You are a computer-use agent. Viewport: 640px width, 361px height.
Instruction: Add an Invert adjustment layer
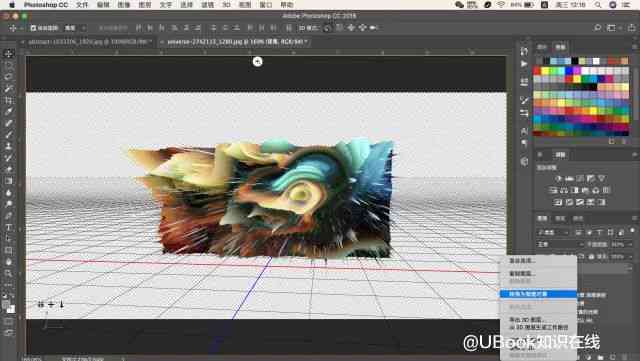coord(558,202)
